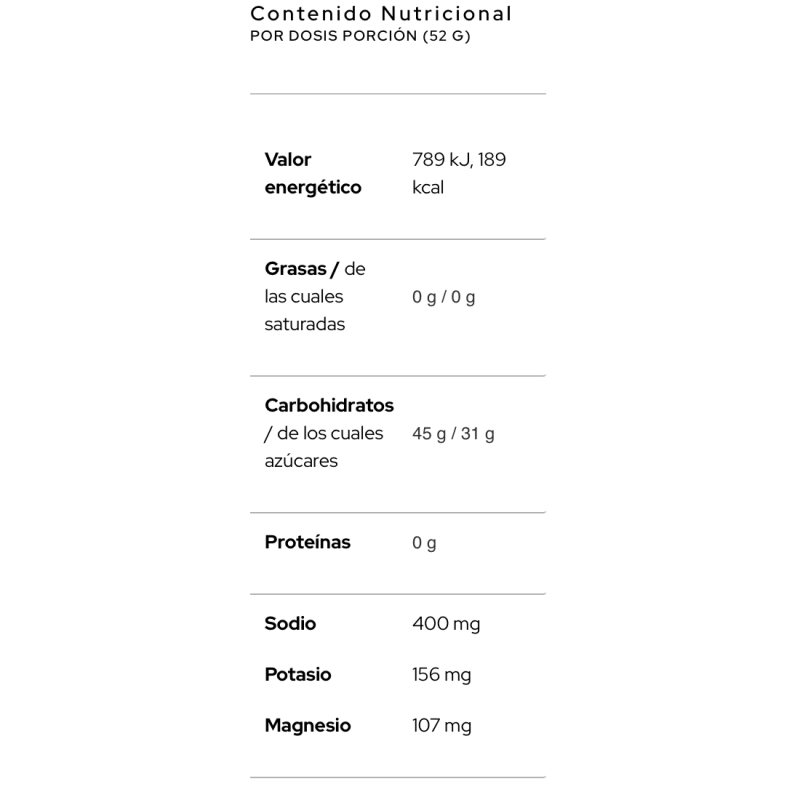The width and height of the screenshot is (800, 800).
Task: Click the Valor energético label
Action: point(313,173)
